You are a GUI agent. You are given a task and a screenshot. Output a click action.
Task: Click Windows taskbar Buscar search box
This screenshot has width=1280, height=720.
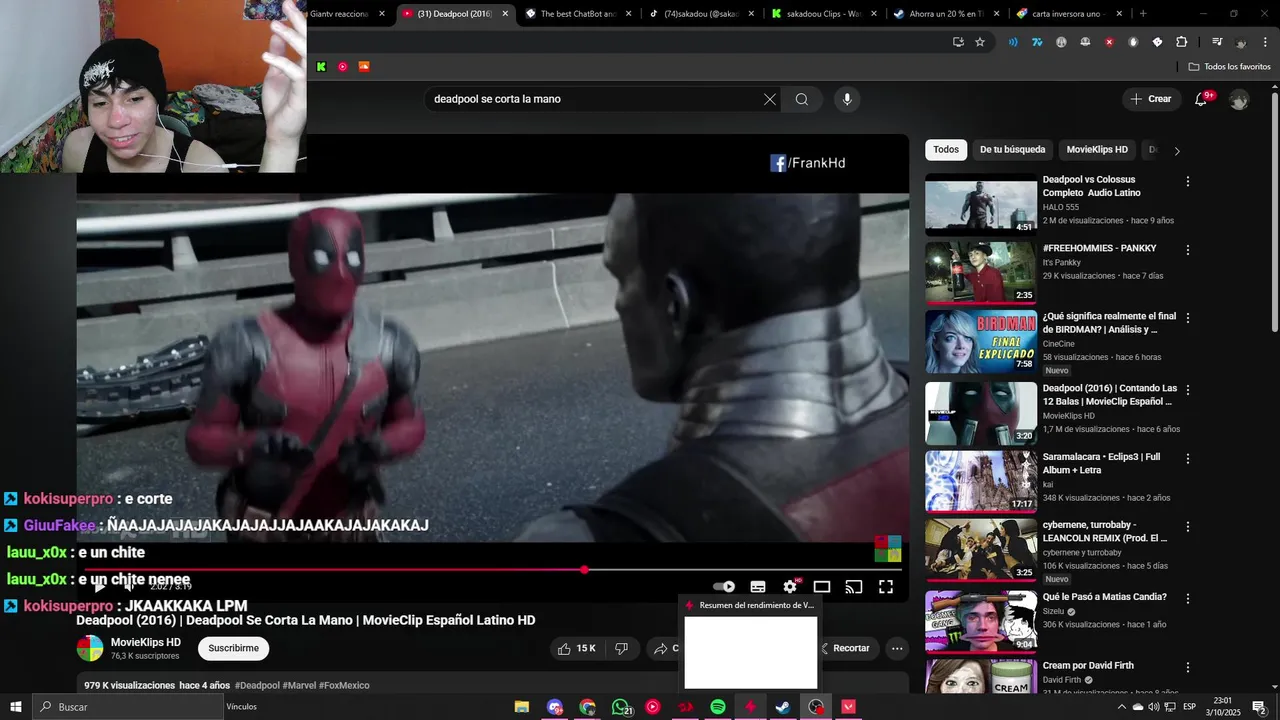(128, 707)
